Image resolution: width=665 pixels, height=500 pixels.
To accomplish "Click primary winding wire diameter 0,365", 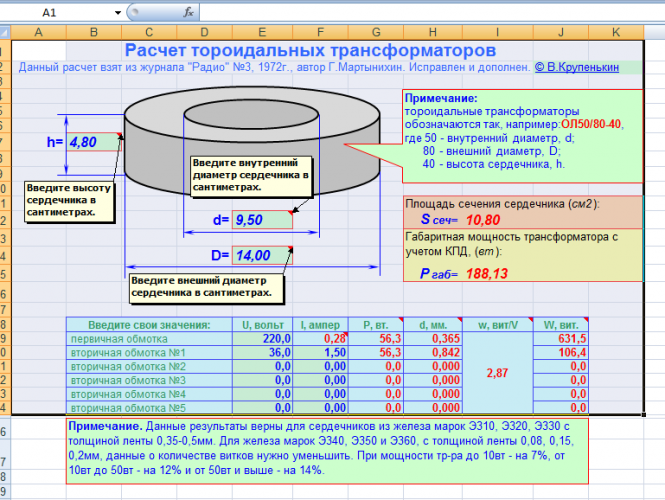I will [433, 338].
